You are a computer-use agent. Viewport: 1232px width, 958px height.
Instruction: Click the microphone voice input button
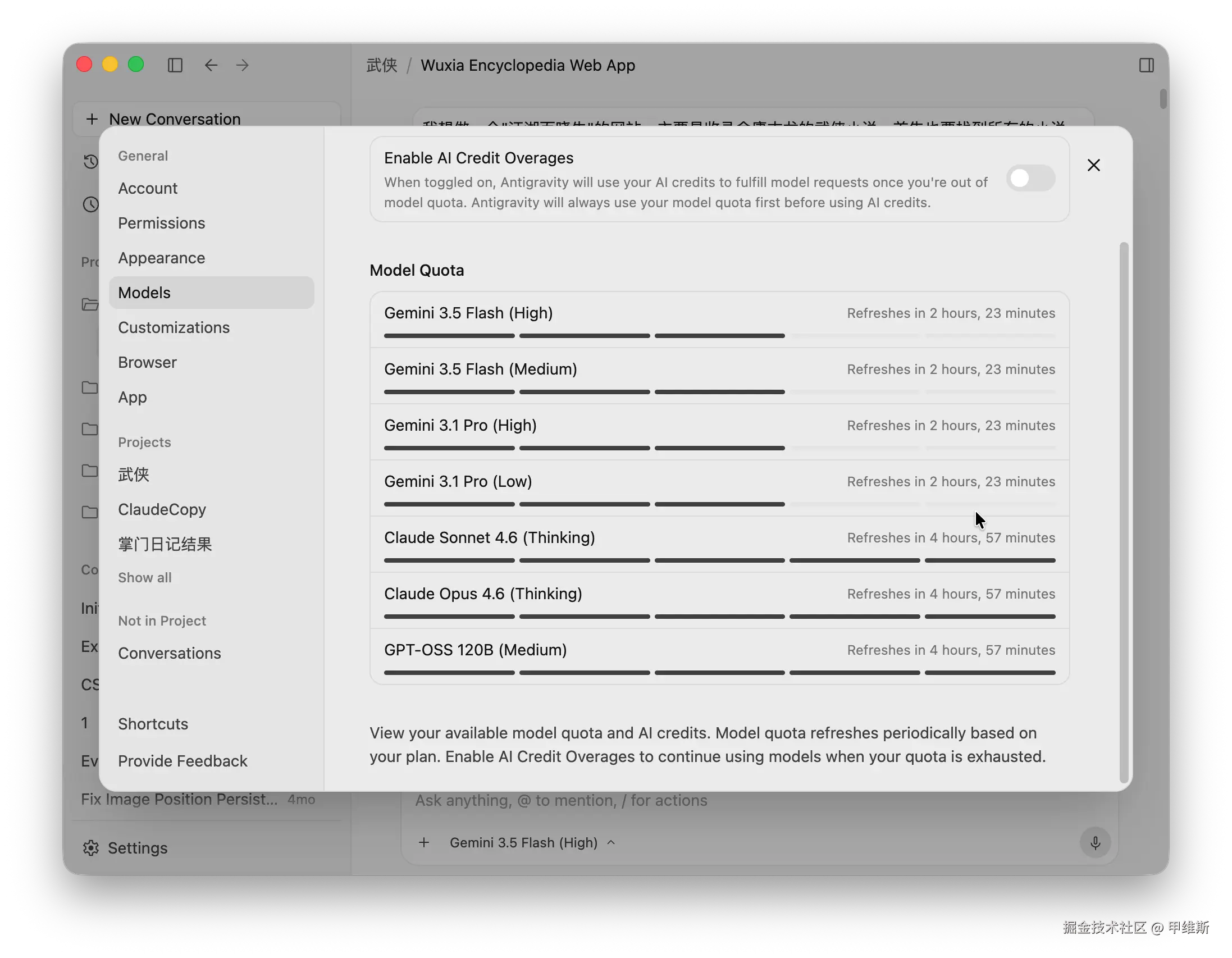pos(1095,842)
